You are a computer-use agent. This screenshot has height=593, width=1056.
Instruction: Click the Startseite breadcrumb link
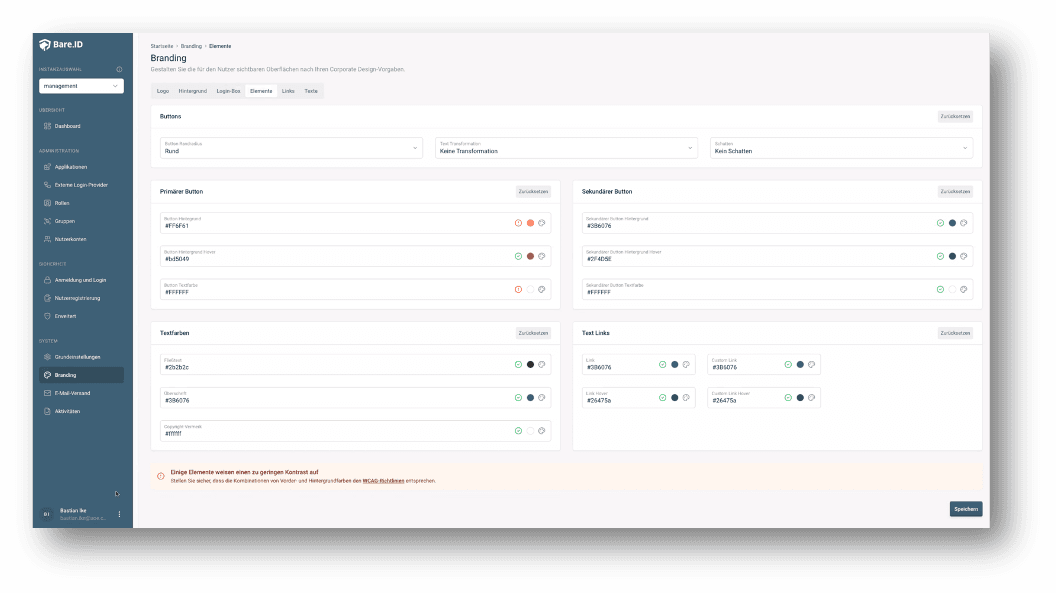tap(162, 46)
